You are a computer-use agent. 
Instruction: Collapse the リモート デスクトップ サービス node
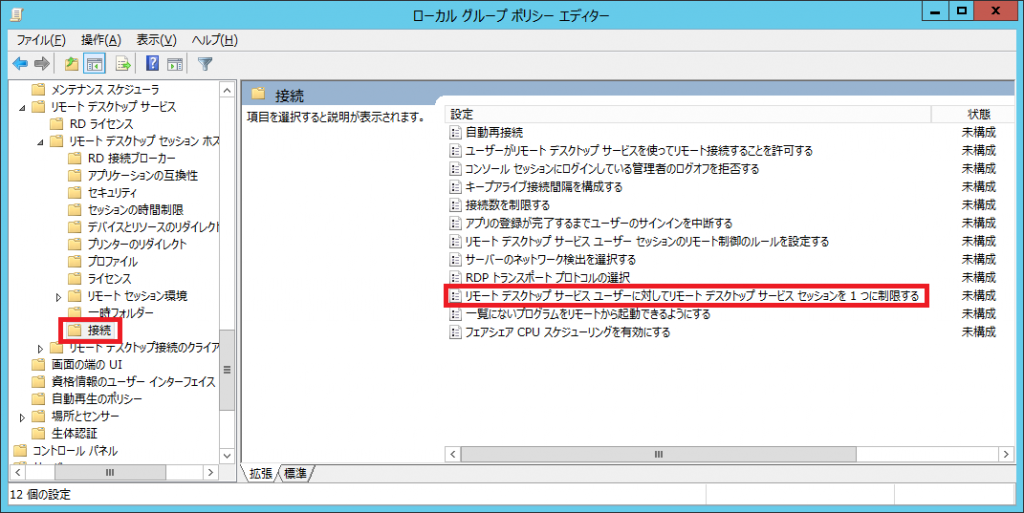[x=22, y=107]
